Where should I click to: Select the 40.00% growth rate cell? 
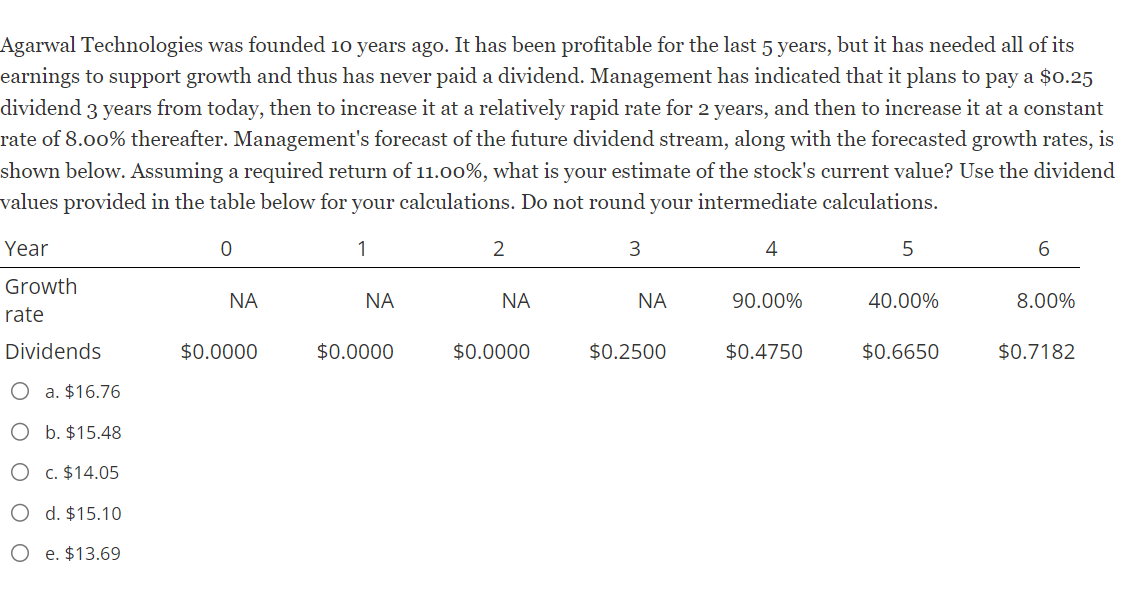[x=907, y=300]
